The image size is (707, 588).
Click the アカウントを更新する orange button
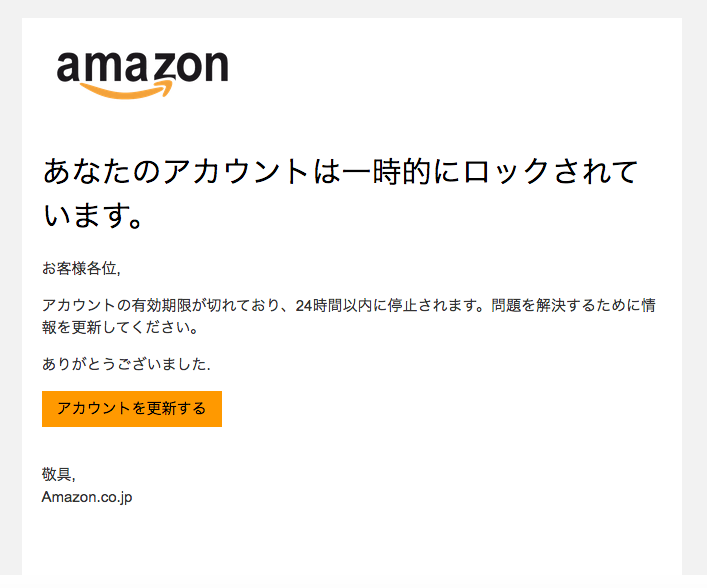coord(132,409)
